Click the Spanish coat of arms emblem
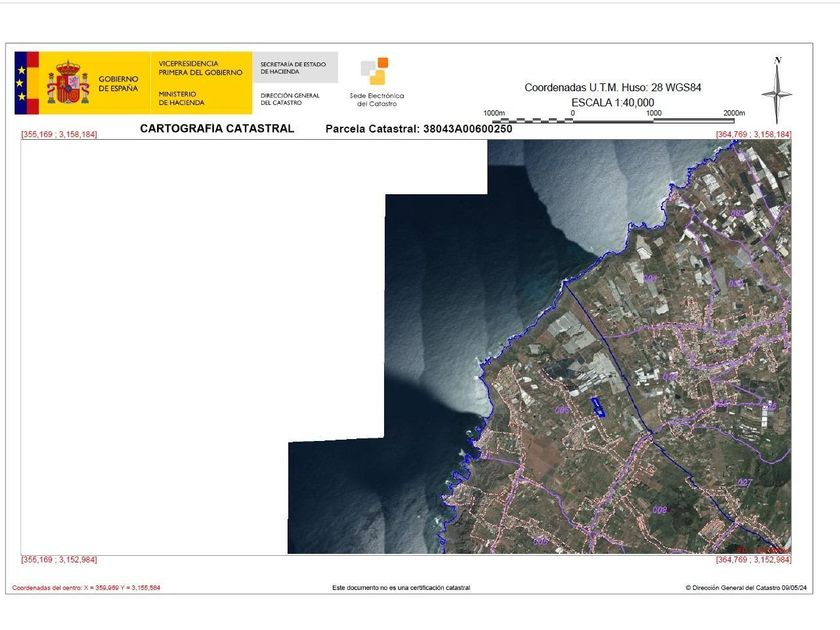 [68, 82]
